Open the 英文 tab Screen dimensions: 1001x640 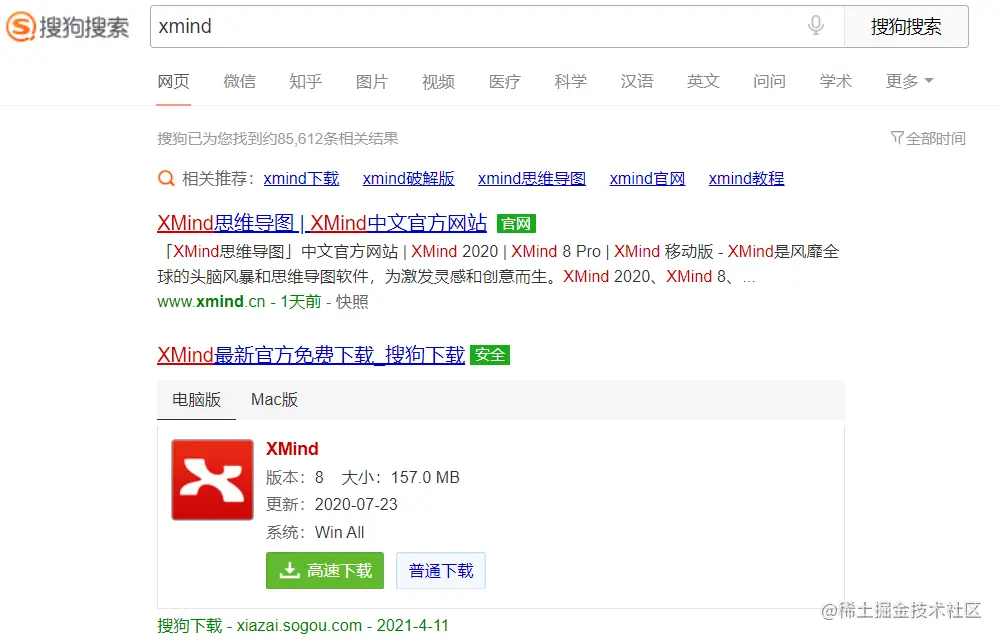[704, 81]
